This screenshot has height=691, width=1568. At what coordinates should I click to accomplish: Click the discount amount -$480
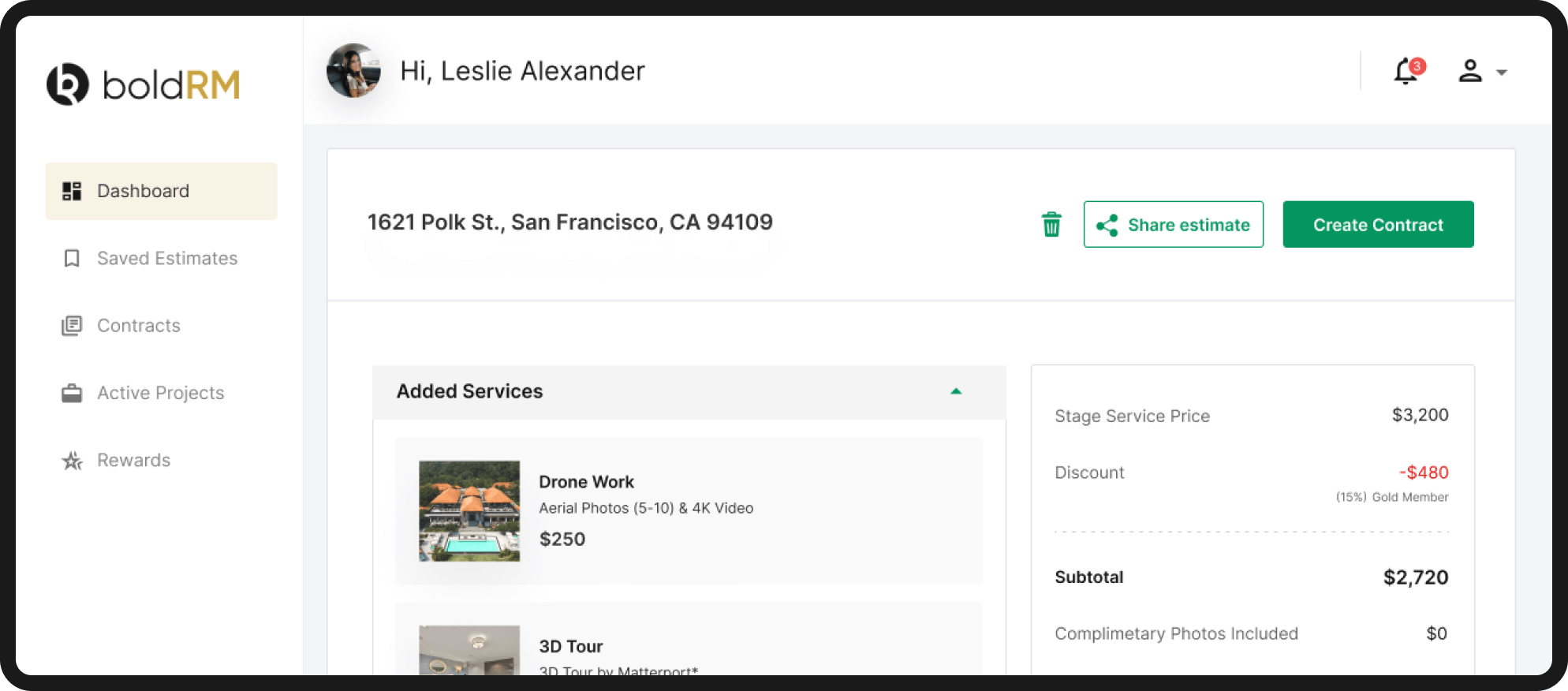(x=1424, y=472)
